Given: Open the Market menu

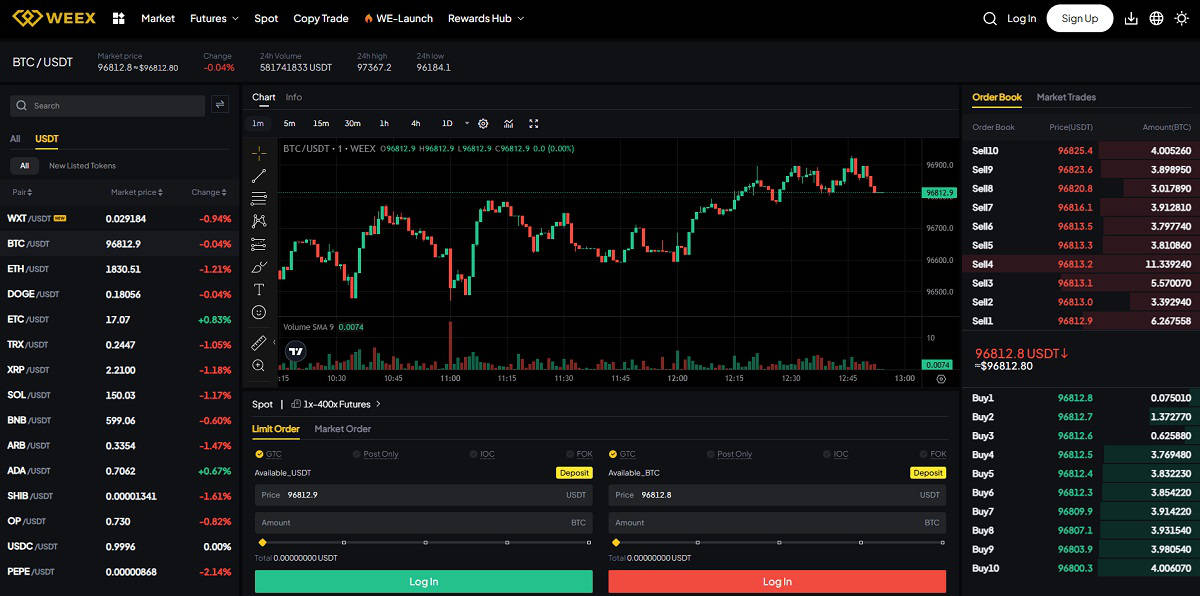Looking at the screenshot, I should (x=158, y=18).
